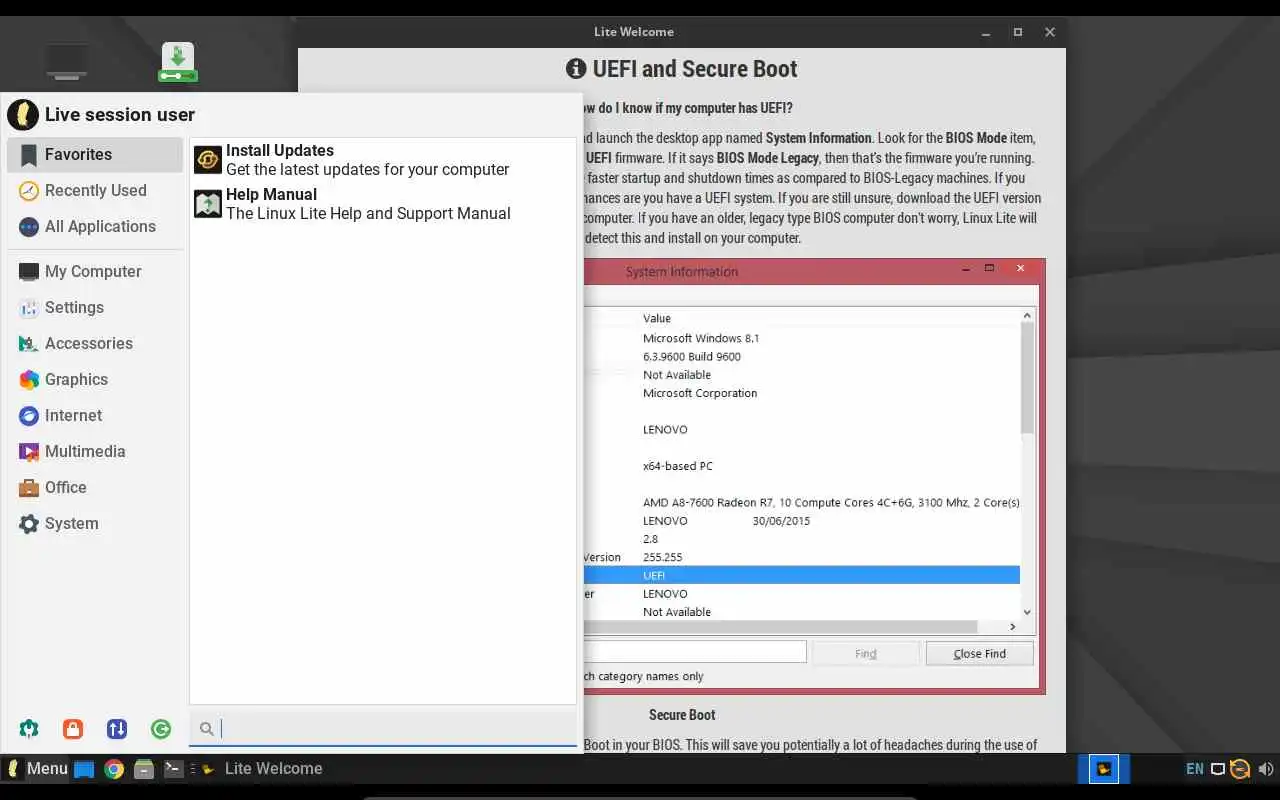Maximize the Lite Welcome window
The height and width of the screenshot is (800, 1280).
[1018, 32]
